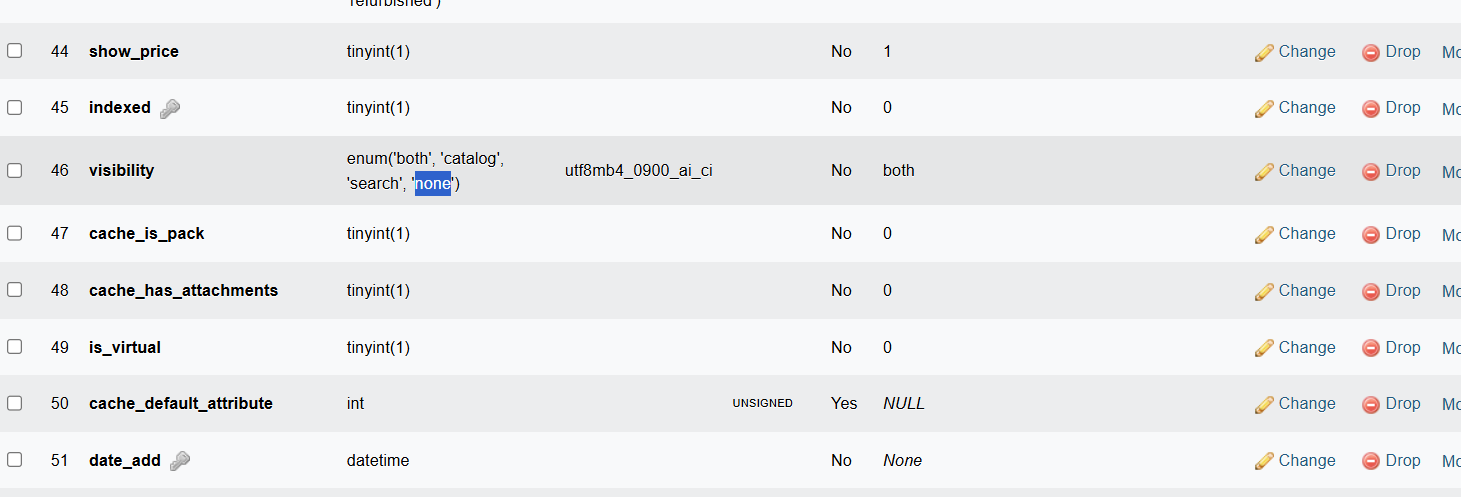Open More actions for cache_has_attachments
Viewport: 1461px width, 497px height.
(1450, 291)
